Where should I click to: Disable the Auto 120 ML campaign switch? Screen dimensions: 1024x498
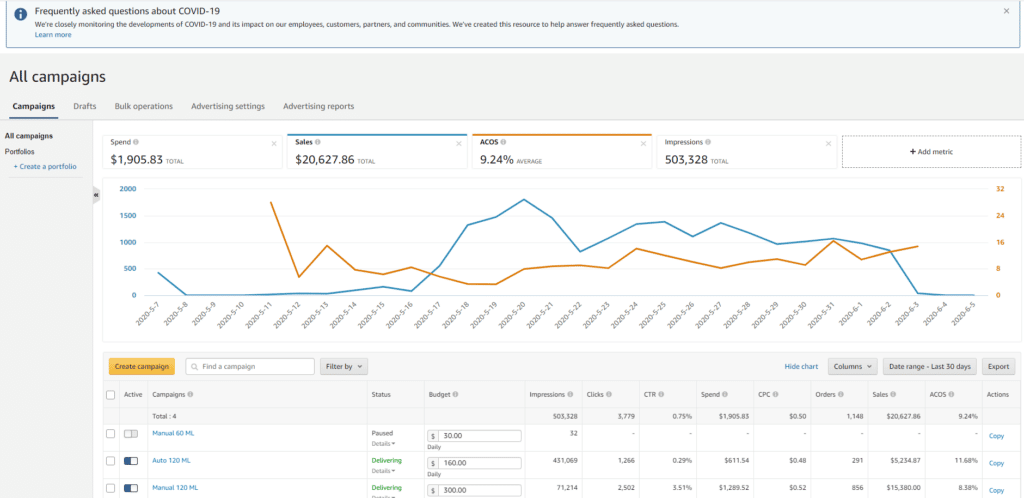131,461
